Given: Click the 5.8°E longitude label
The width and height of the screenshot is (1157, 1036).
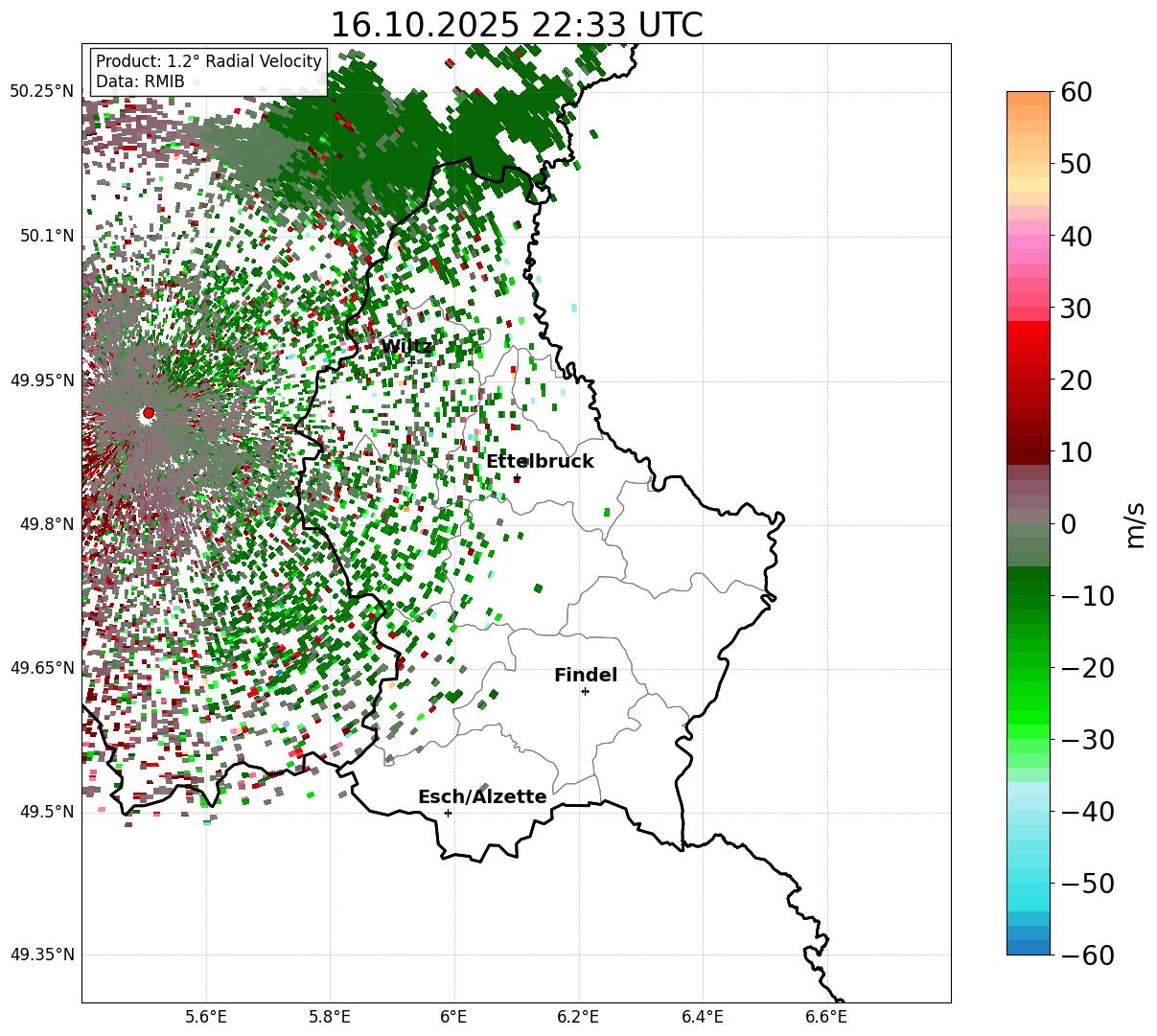Looking at the screenshot, I should (331, 1016).
